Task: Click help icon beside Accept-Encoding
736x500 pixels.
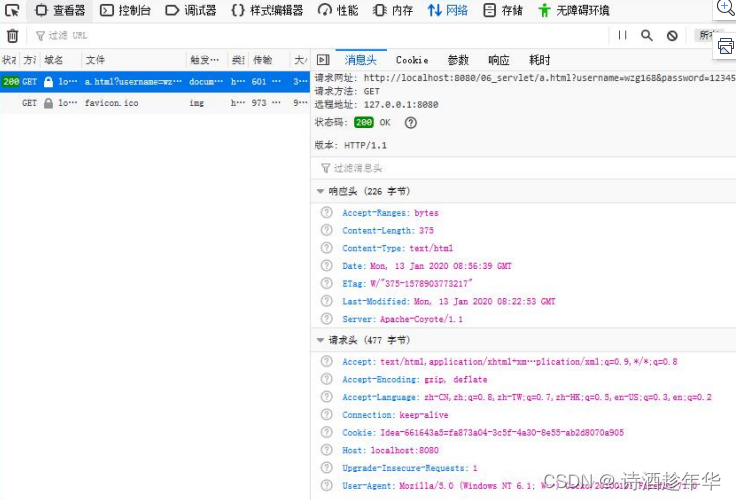Action: (x=327, y=379)
